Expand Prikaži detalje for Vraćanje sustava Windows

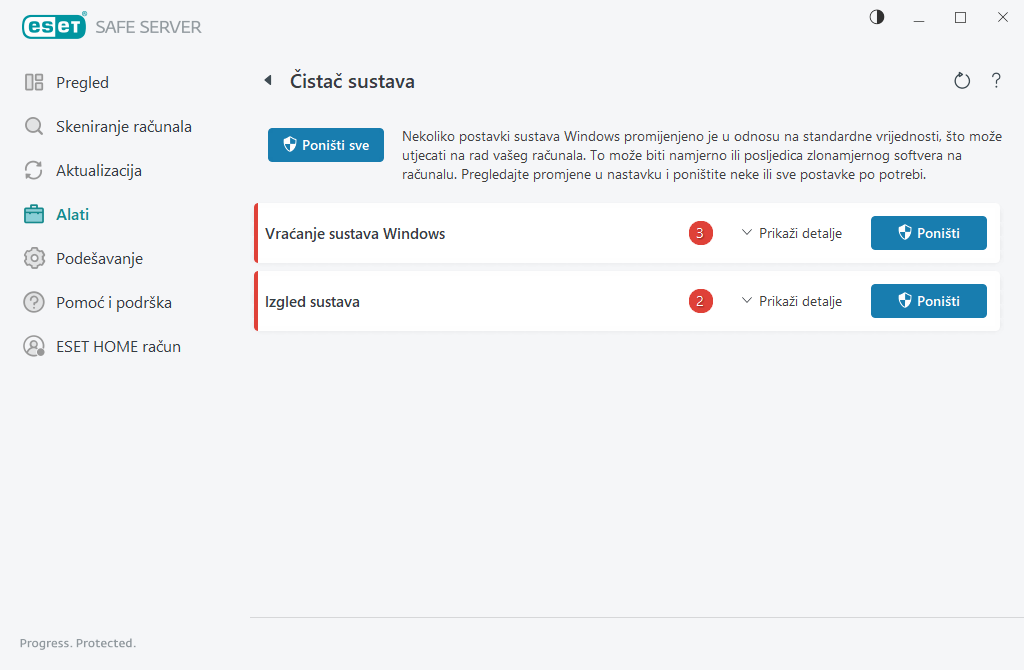[792, 233]
